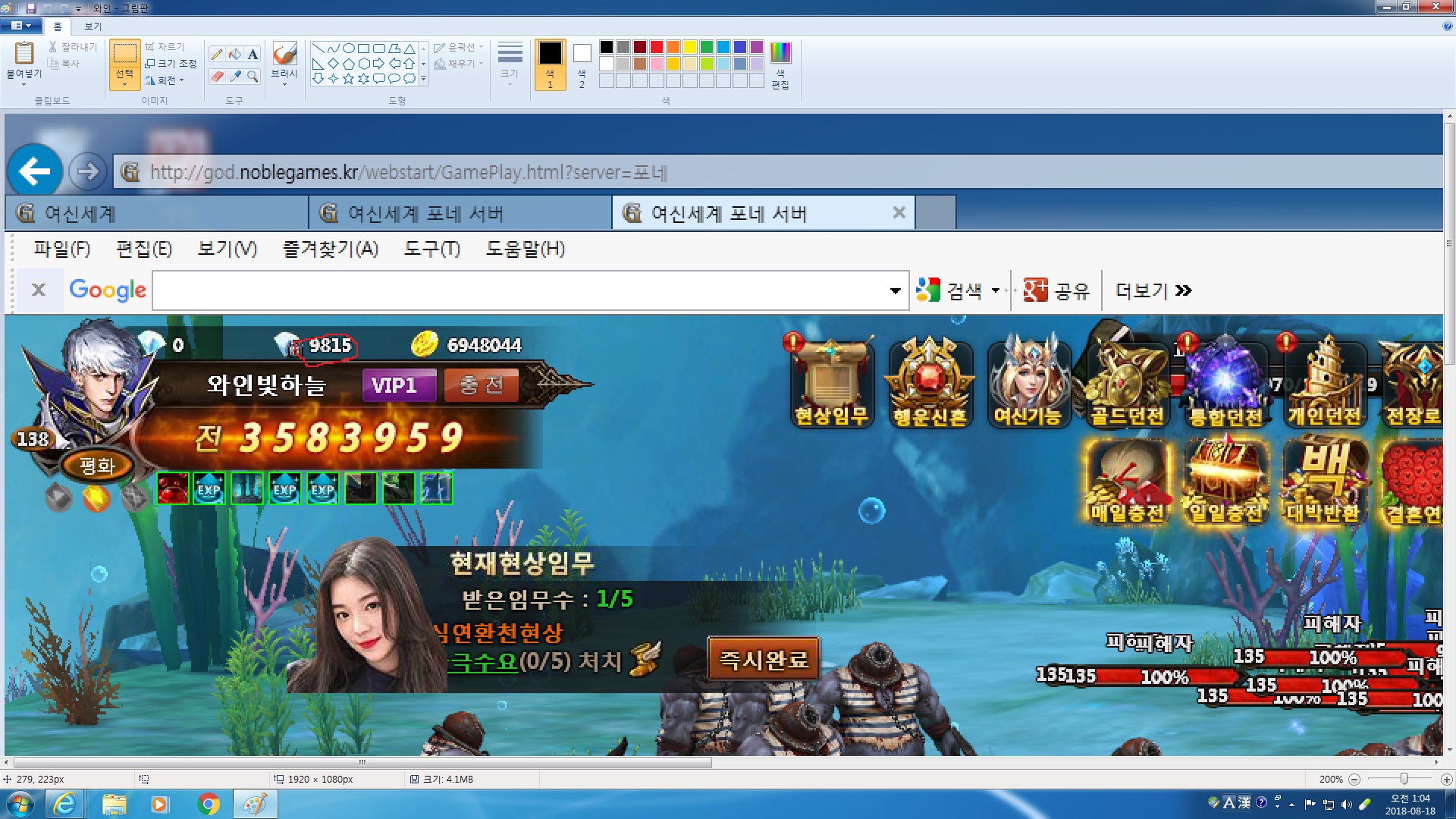Select the Text tool
Viewport: 1456px width, 819px height.
253,54
